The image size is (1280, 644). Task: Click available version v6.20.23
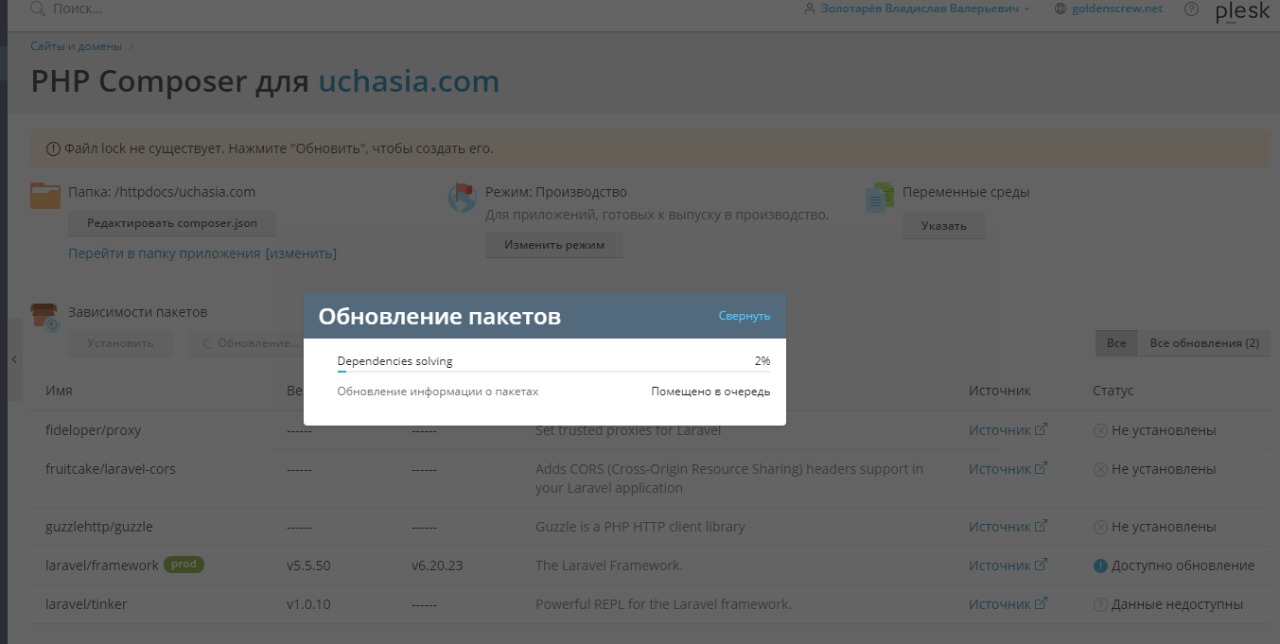pyautogui.click(x=437, y=565)
